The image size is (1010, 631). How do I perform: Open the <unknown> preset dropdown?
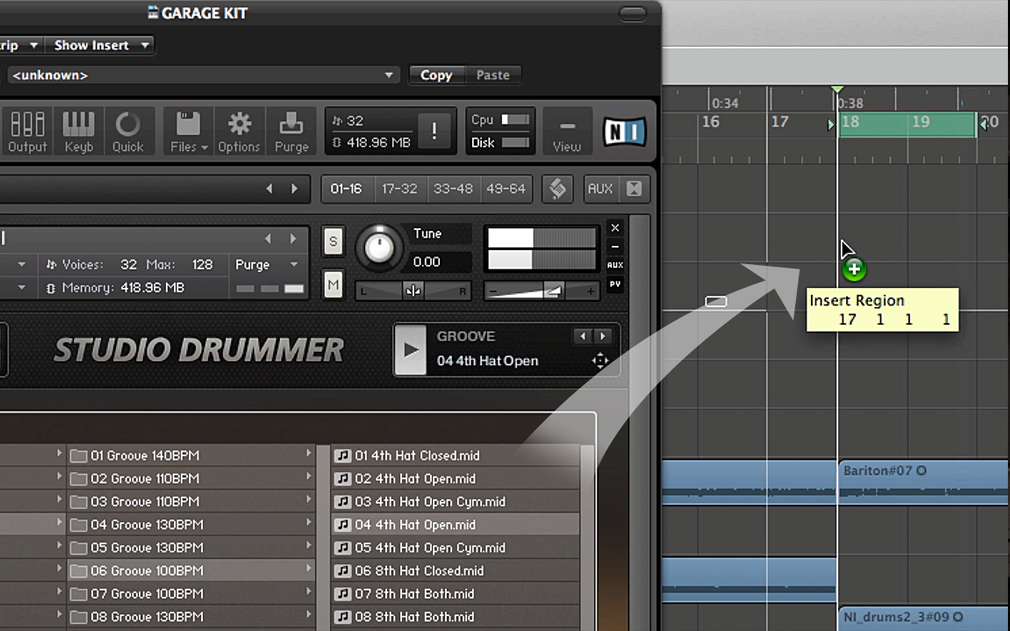coord(202,75)
